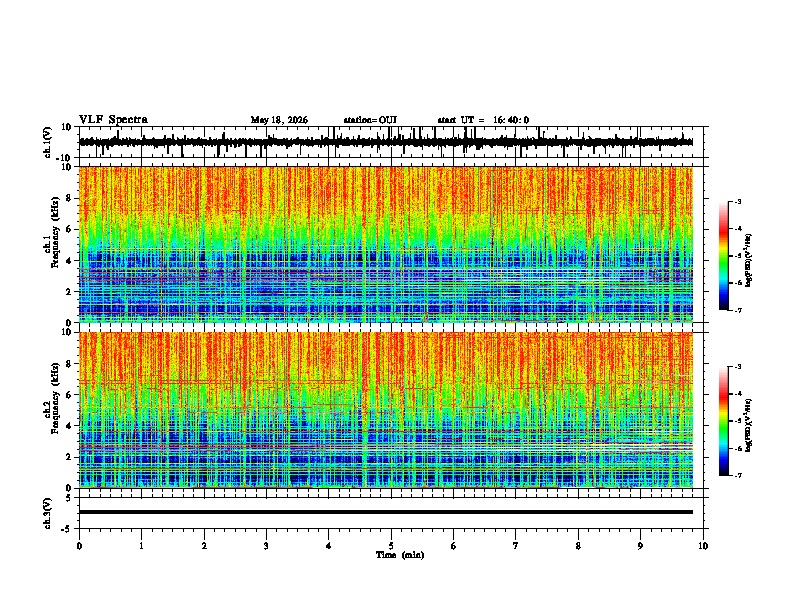This screenshot has width=792, height=612.
Task: Click the 9 minute time axis tick
Action: click(x=640, y=546)
